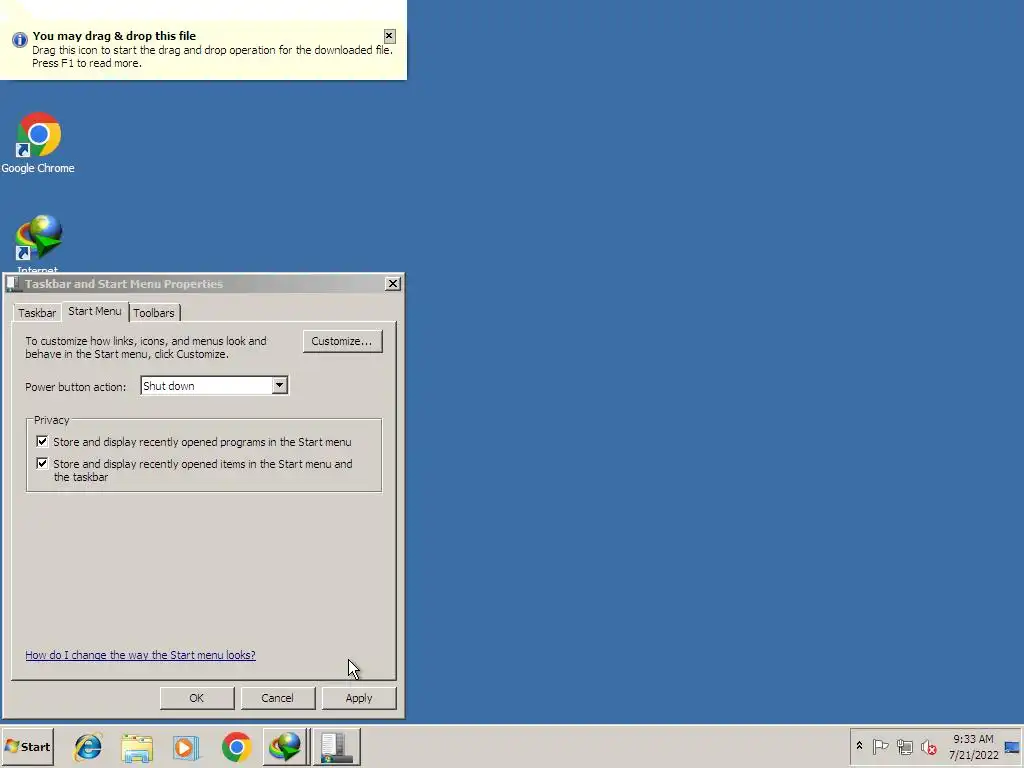Close the Taskbar and Start Menu Properties dialog
The width and height of the screenshot is (1024, 768).
click(392, 283)
